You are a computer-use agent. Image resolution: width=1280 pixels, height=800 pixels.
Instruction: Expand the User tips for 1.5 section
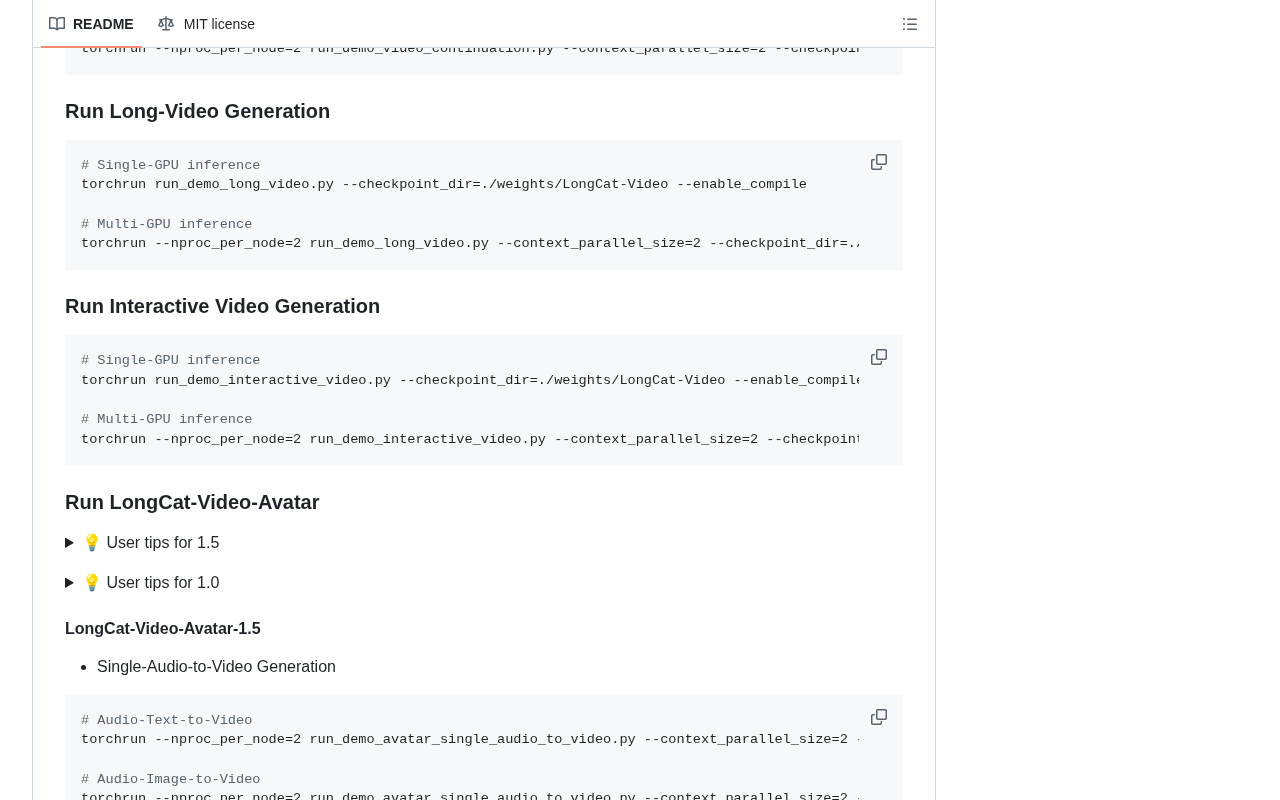pos(142,542)
